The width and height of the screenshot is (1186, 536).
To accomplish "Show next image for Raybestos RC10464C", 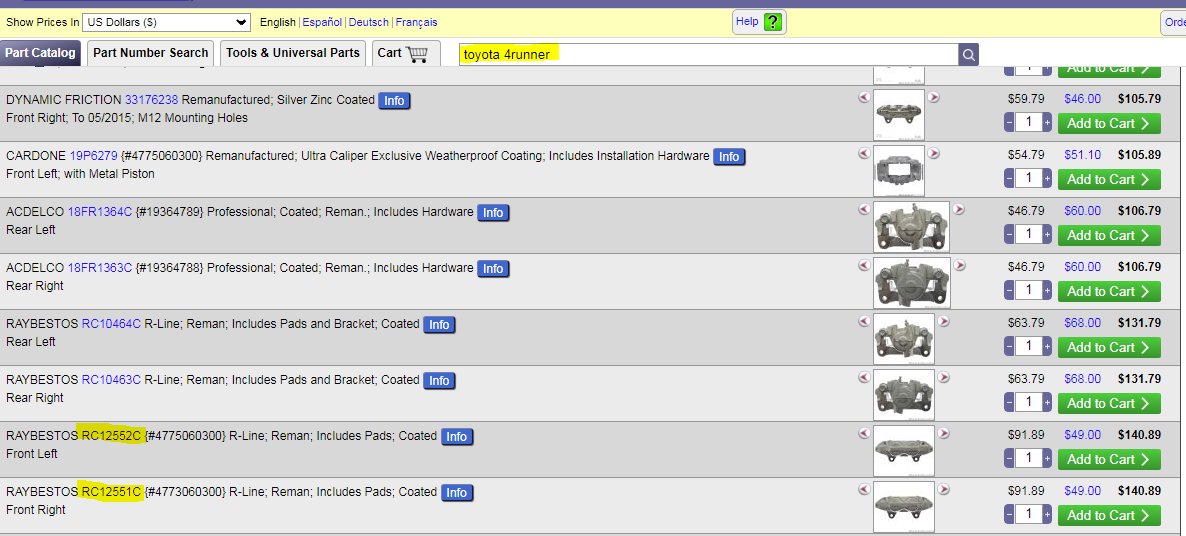I will coord(943,321).
